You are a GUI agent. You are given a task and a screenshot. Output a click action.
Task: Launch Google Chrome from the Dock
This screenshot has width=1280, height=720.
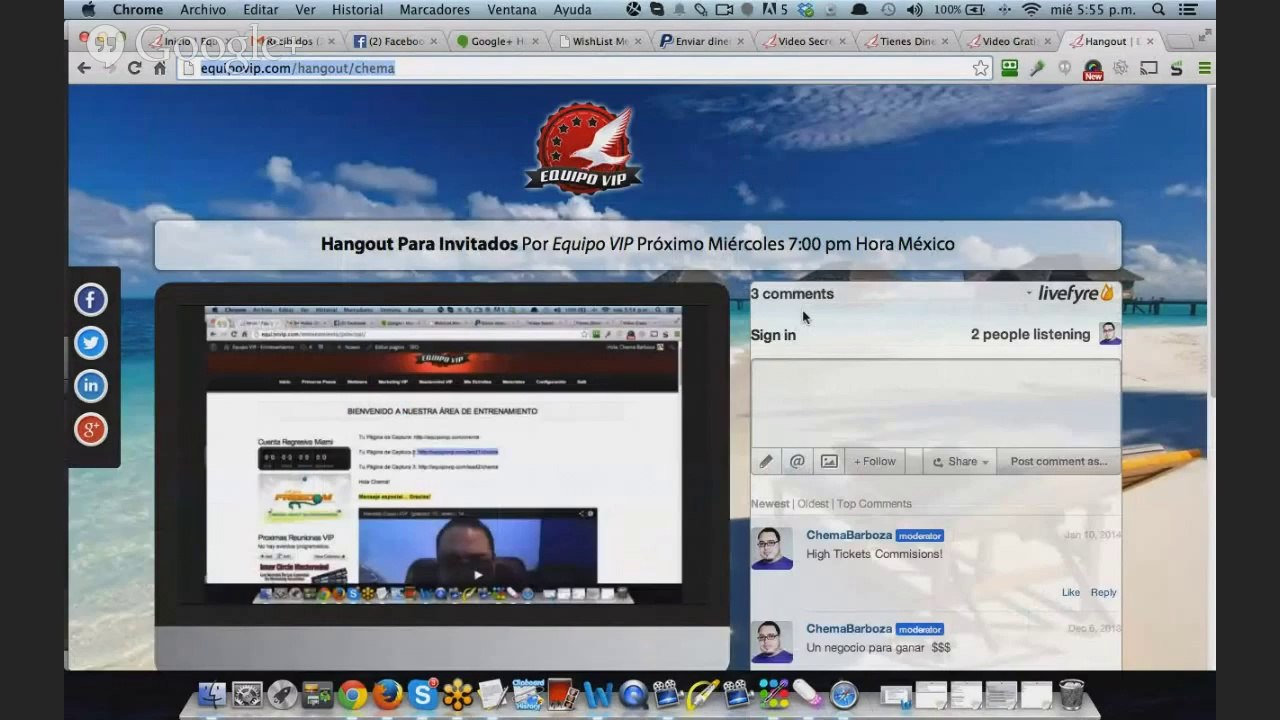click(352, 695)
